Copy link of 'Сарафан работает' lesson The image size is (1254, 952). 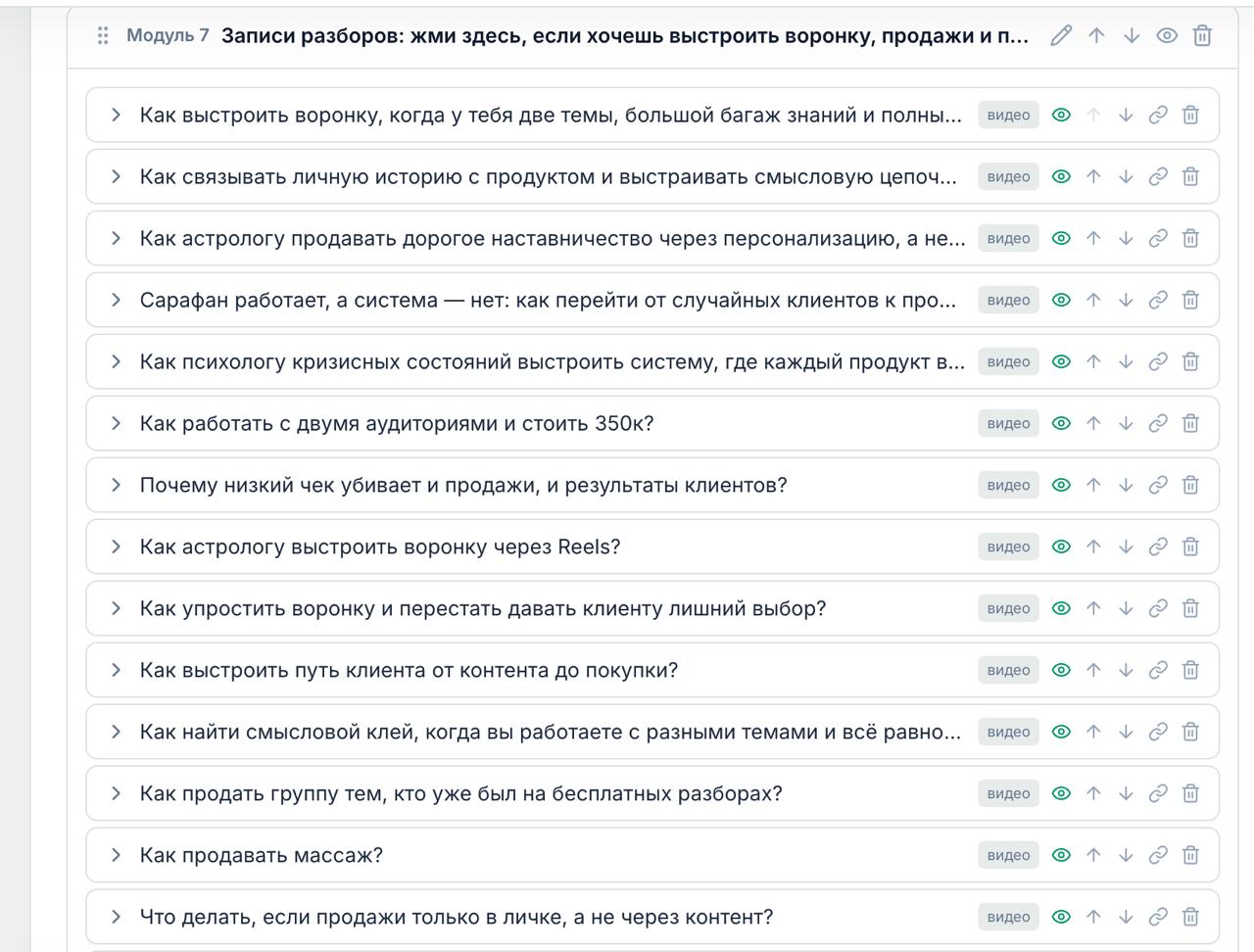point(1158,300)
